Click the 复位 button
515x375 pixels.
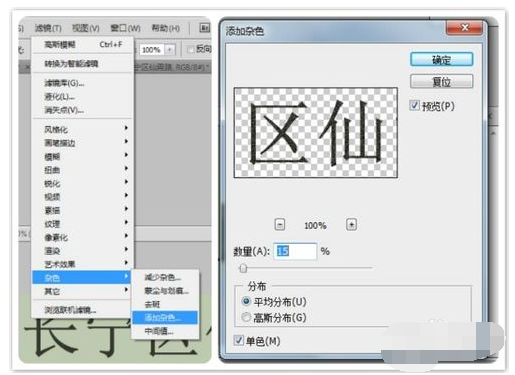[441, 81]
